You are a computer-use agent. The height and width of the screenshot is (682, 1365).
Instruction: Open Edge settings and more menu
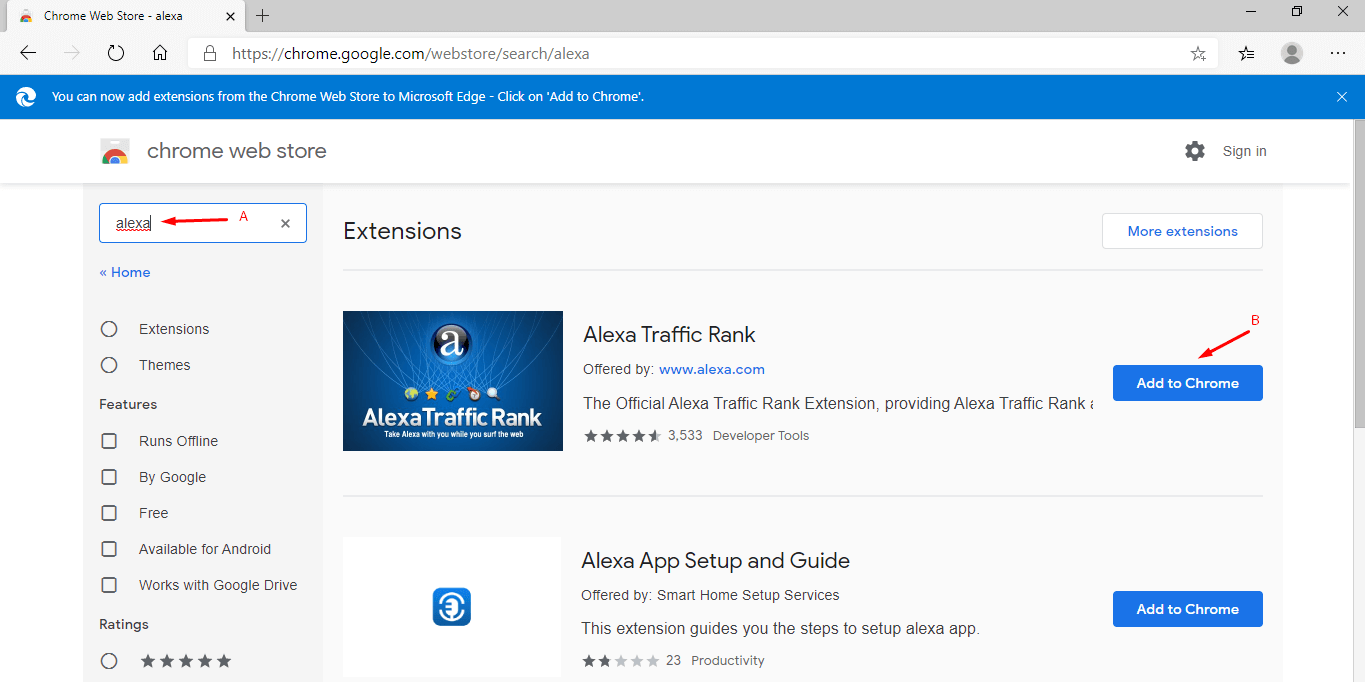point(1338,53)
